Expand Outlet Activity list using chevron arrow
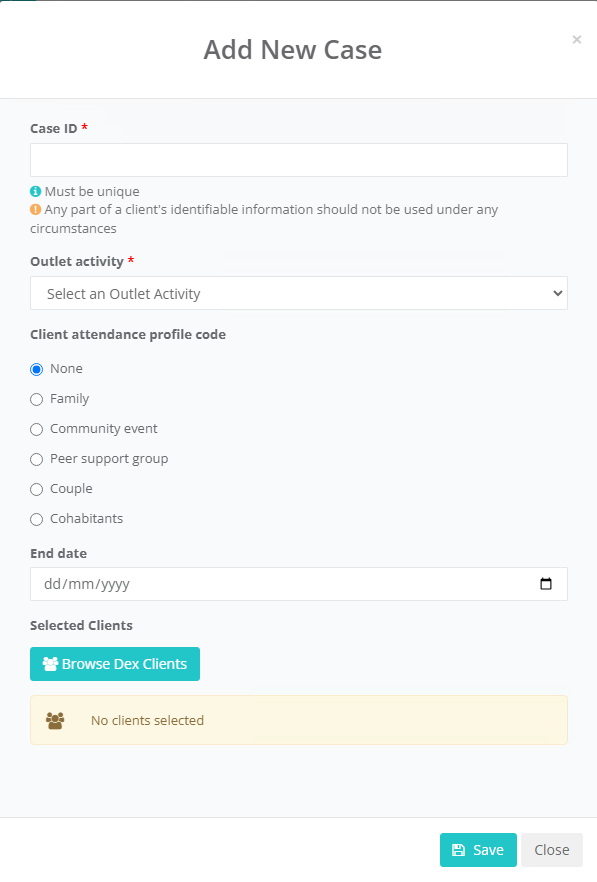Screen dimensions: 597x882 coord(558,293)
